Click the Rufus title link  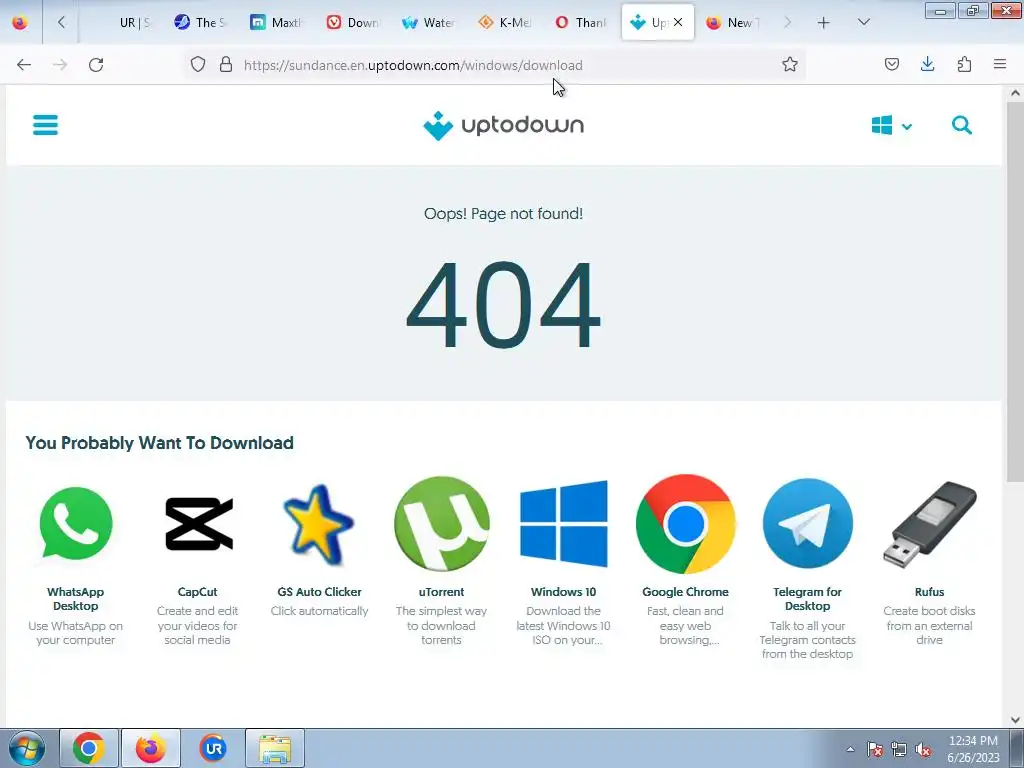pyautogui.click(x=930, y=592)
